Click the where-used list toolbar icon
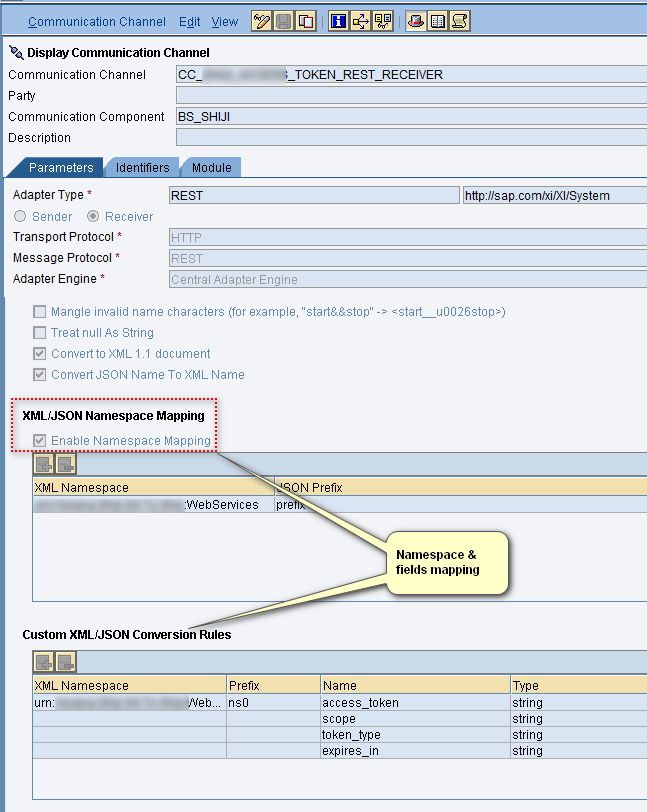647x812 pixels. [x=361, y=21]
